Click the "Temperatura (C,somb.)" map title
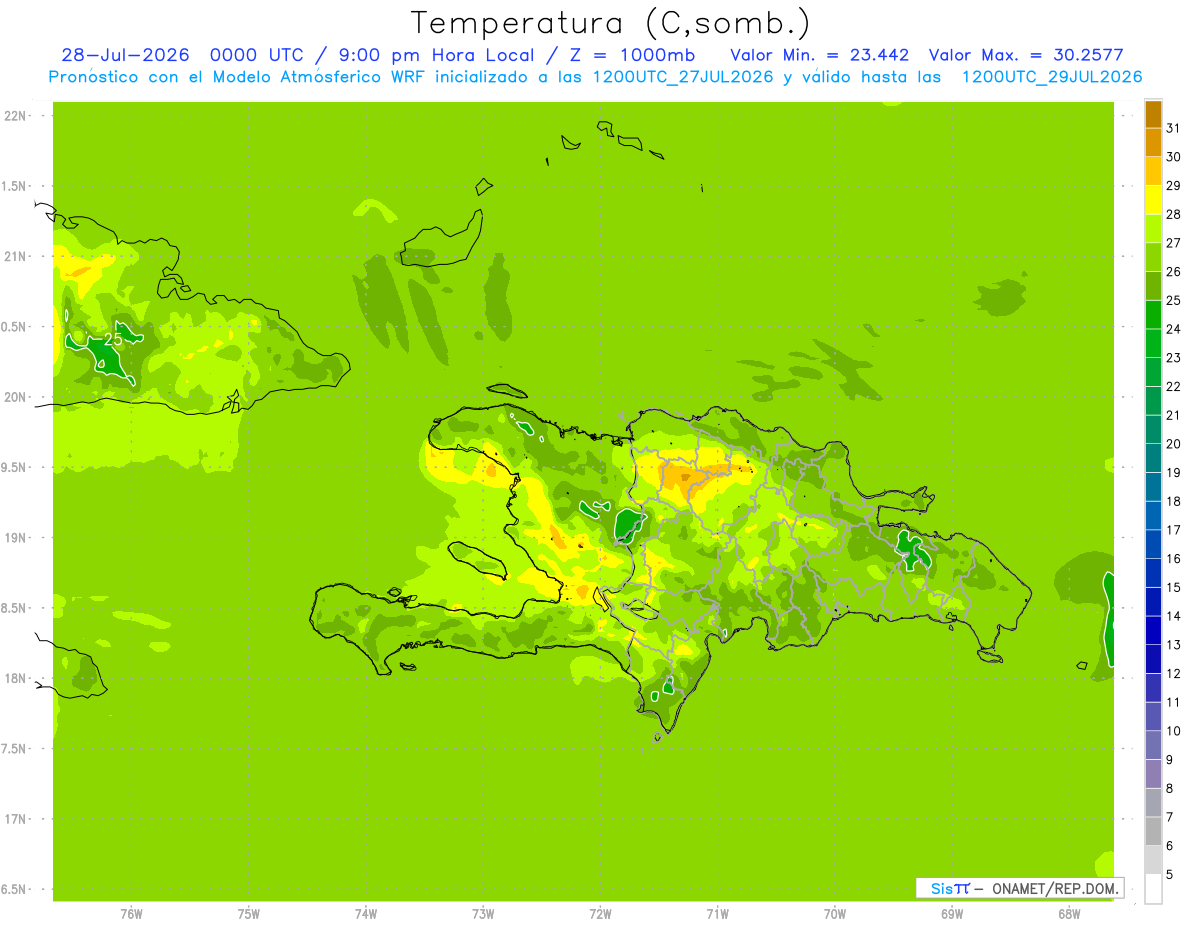 click(x=611, y=23)
